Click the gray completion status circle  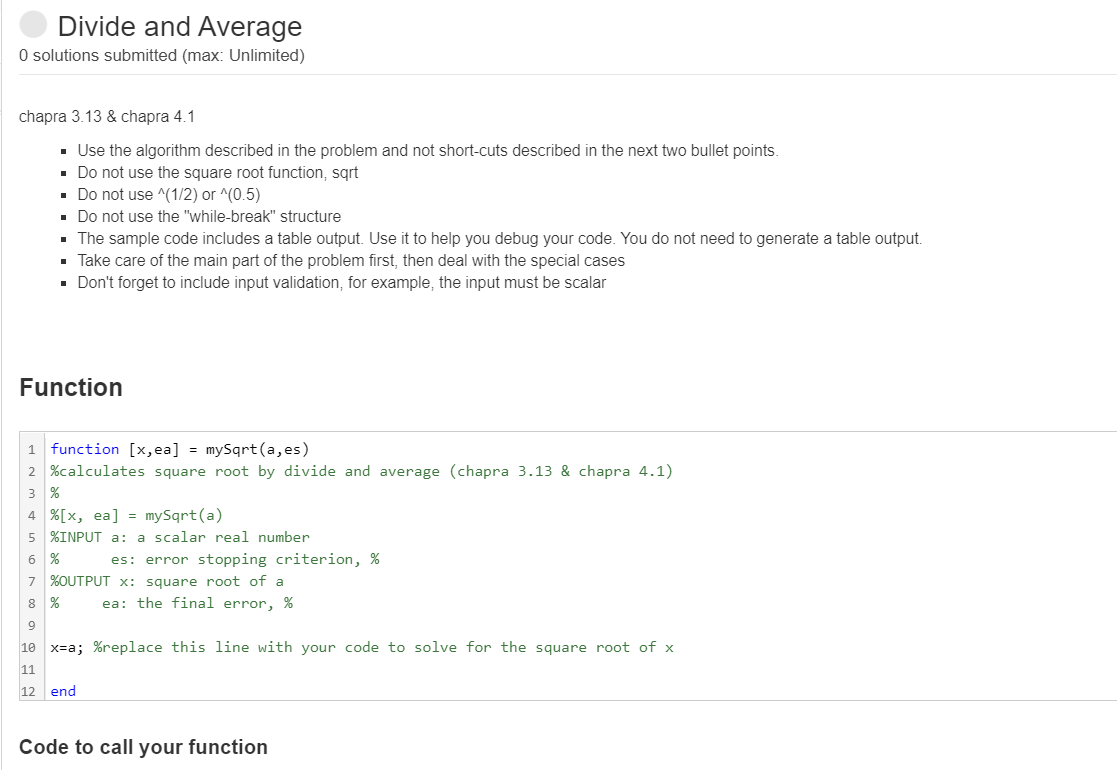33,25
